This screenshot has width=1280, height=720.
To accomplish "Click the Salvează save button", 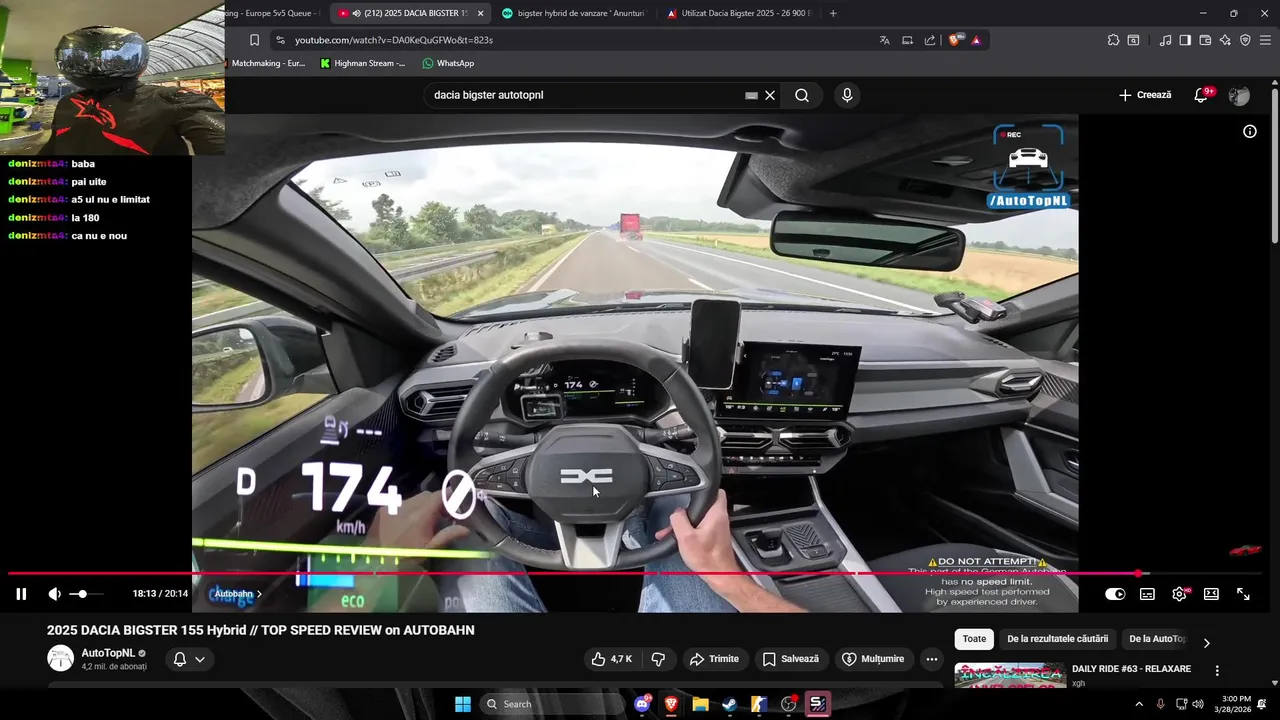I will [x=790, y=659].
